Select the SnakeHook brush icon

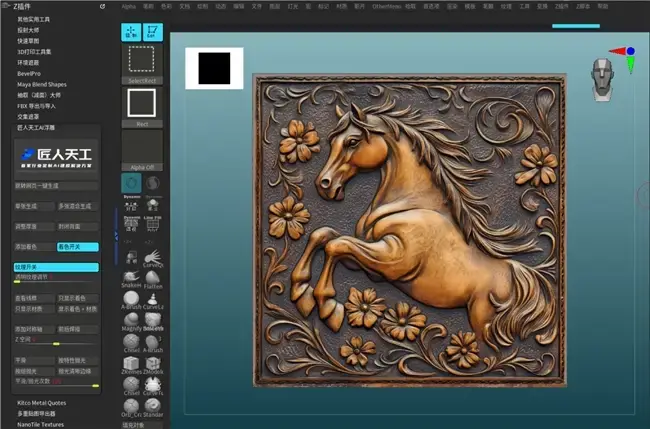(x=131, y=277)
